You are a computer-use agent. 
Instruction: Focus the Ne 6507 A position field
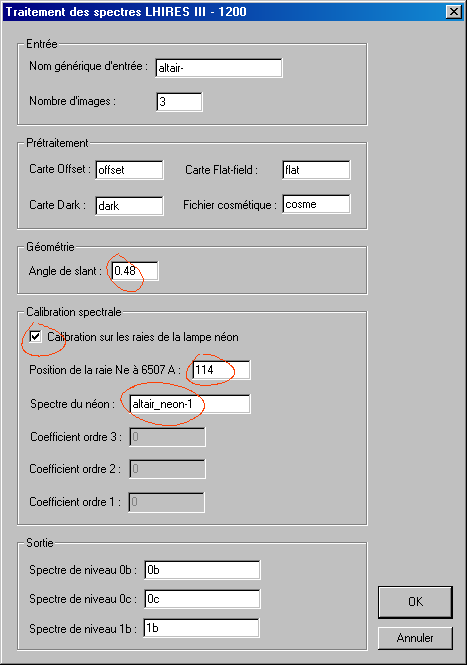tap(221, 370)
